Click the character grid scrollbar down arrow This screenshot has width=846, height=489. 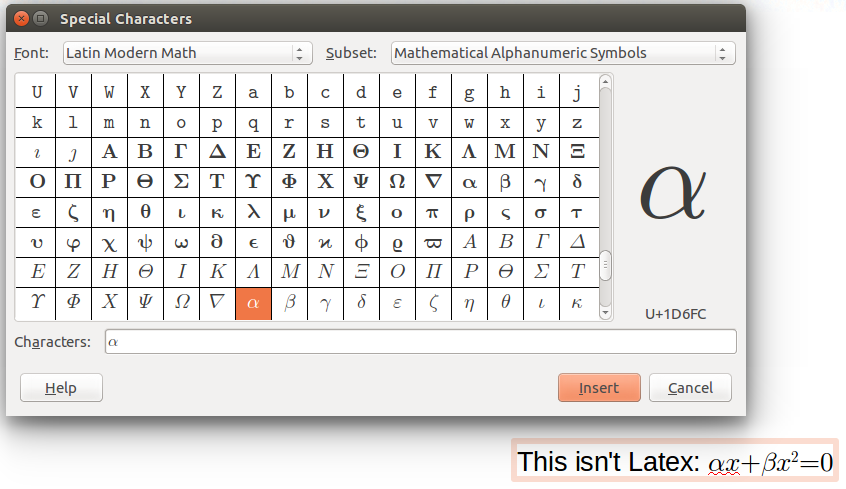pyautogui.click(x=605, y=313)
